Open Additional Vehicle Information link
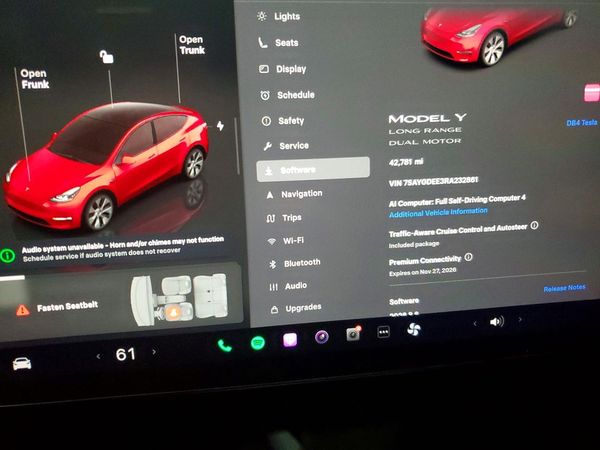This screenshot has width=600, height=450. 438,212
